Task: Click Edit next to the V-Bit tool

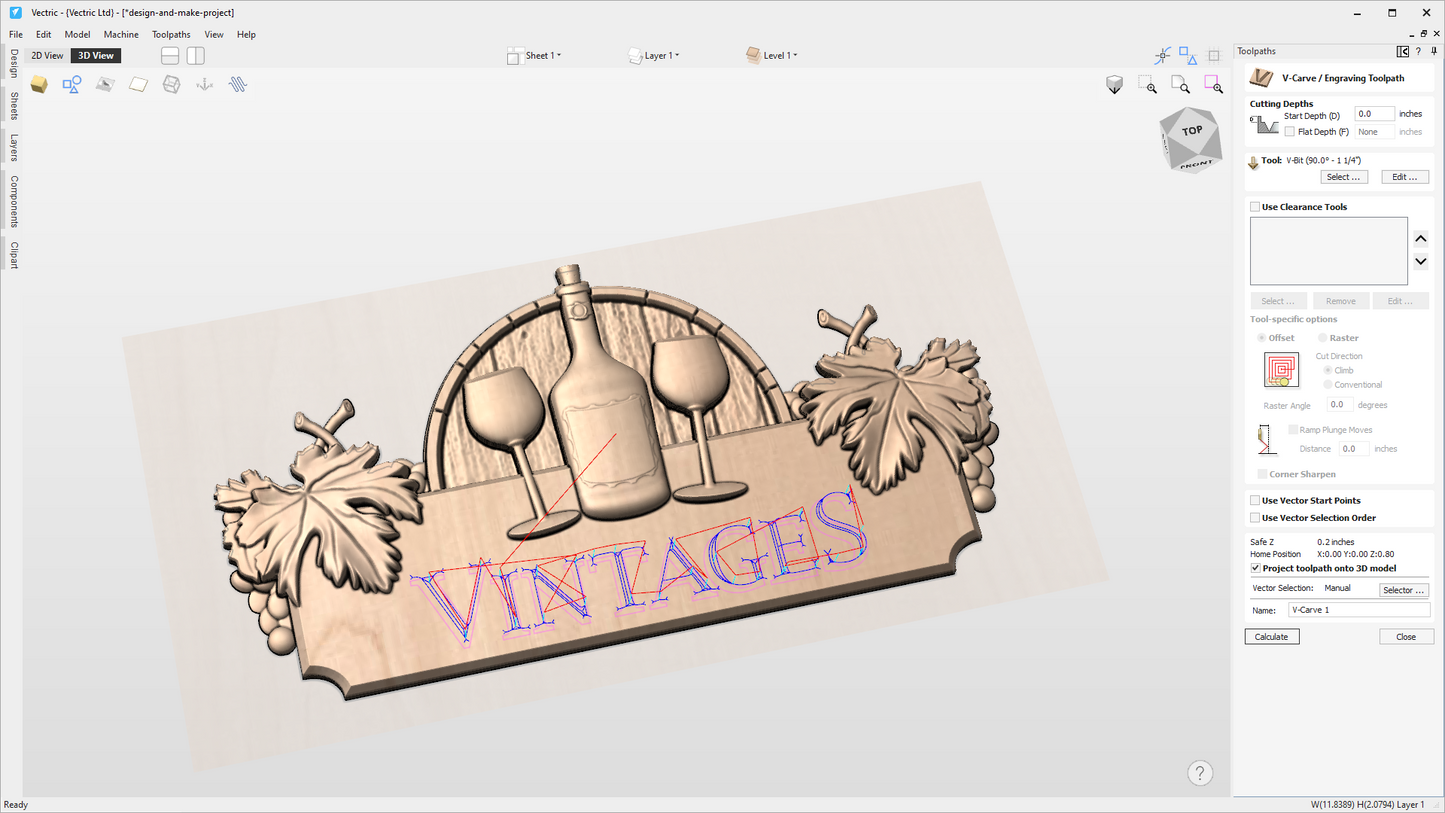Action: tap(1404, 176)
